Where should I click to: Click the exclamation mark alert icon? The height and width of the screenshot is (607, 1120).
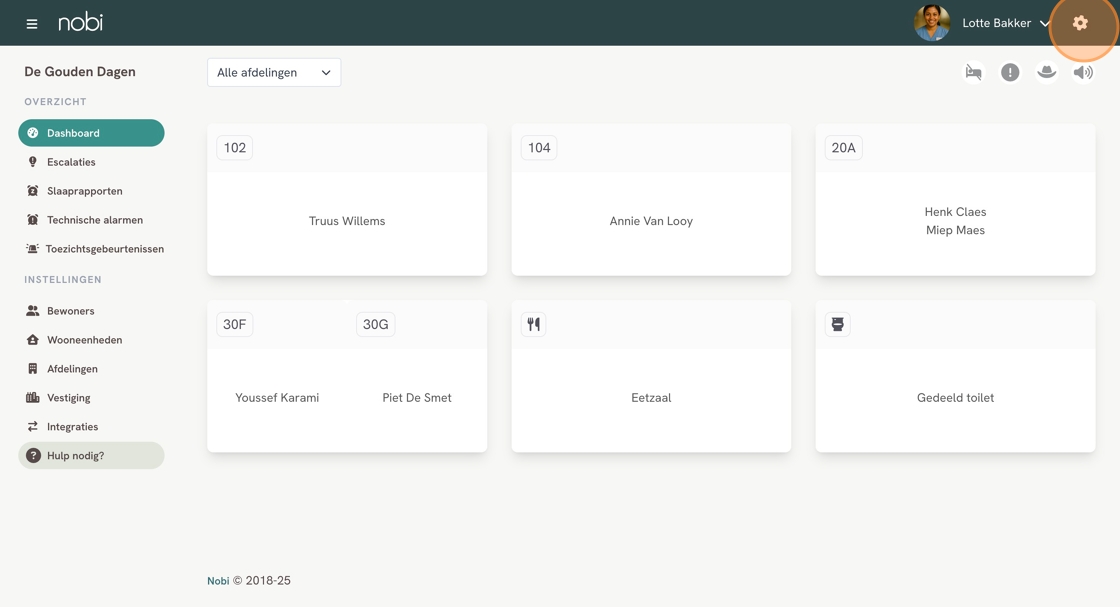click(1010, 72)
